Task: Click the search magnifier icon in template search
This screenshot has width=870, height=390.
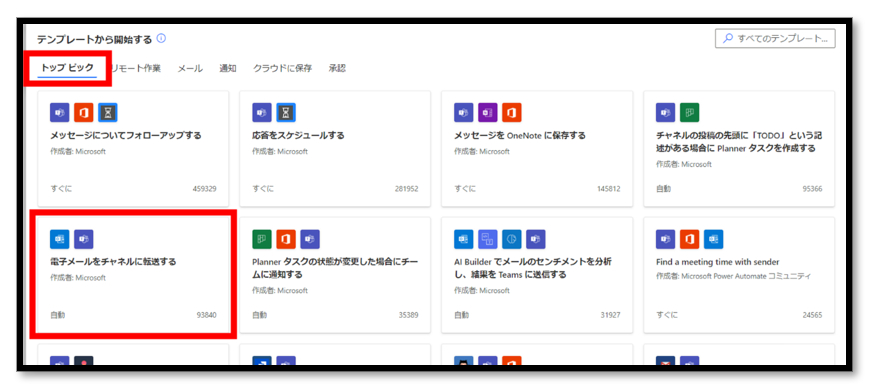Action: (727, 39)
